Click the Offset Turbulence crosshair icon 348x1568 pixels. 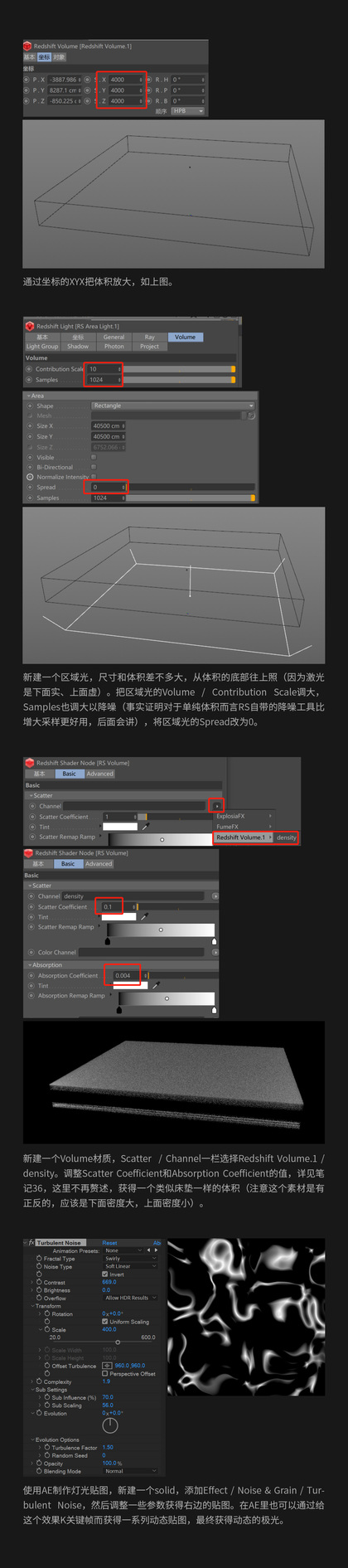(x=107, y=1365)
